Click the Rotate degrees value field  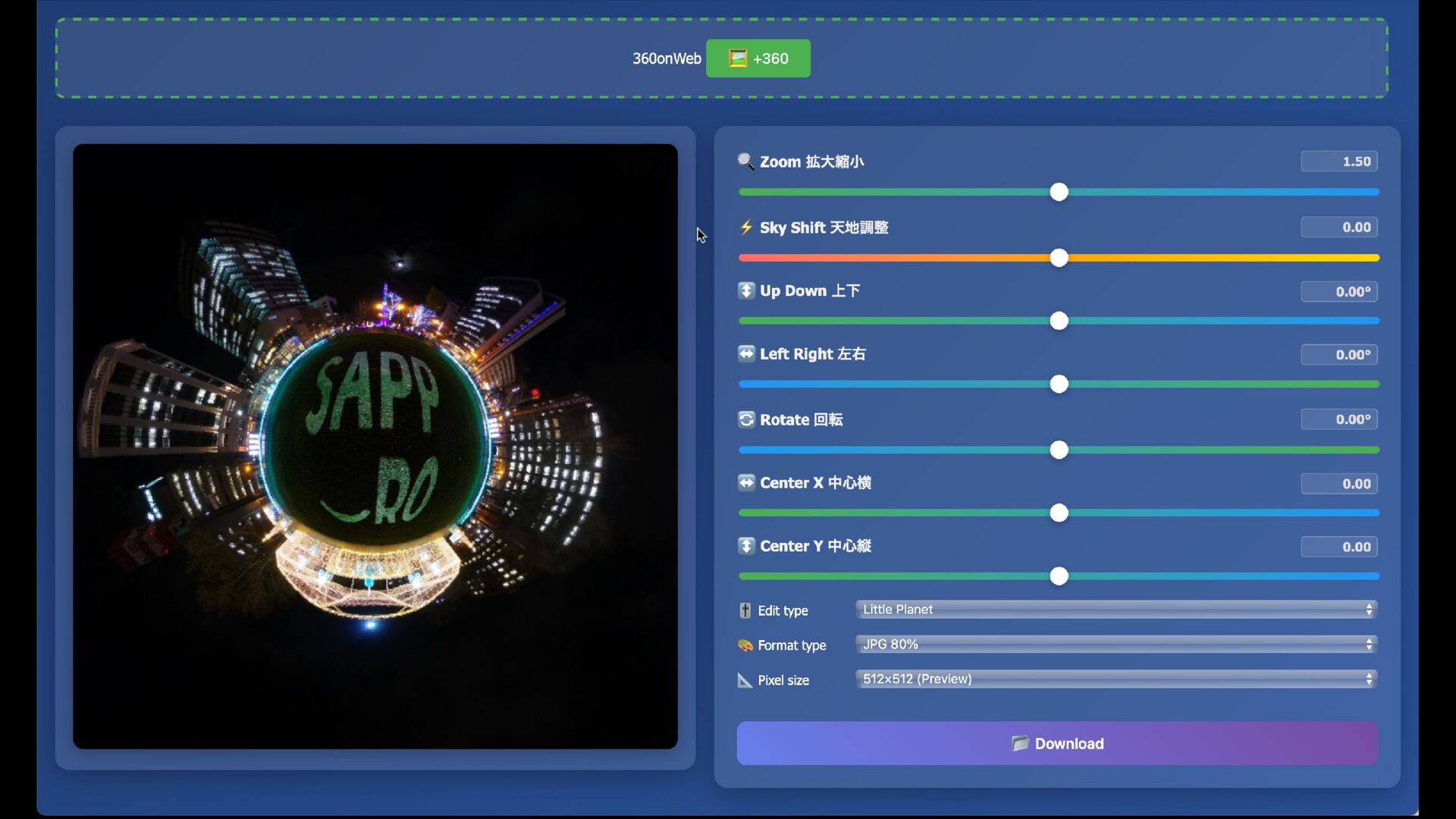[x=1339, y=419]
